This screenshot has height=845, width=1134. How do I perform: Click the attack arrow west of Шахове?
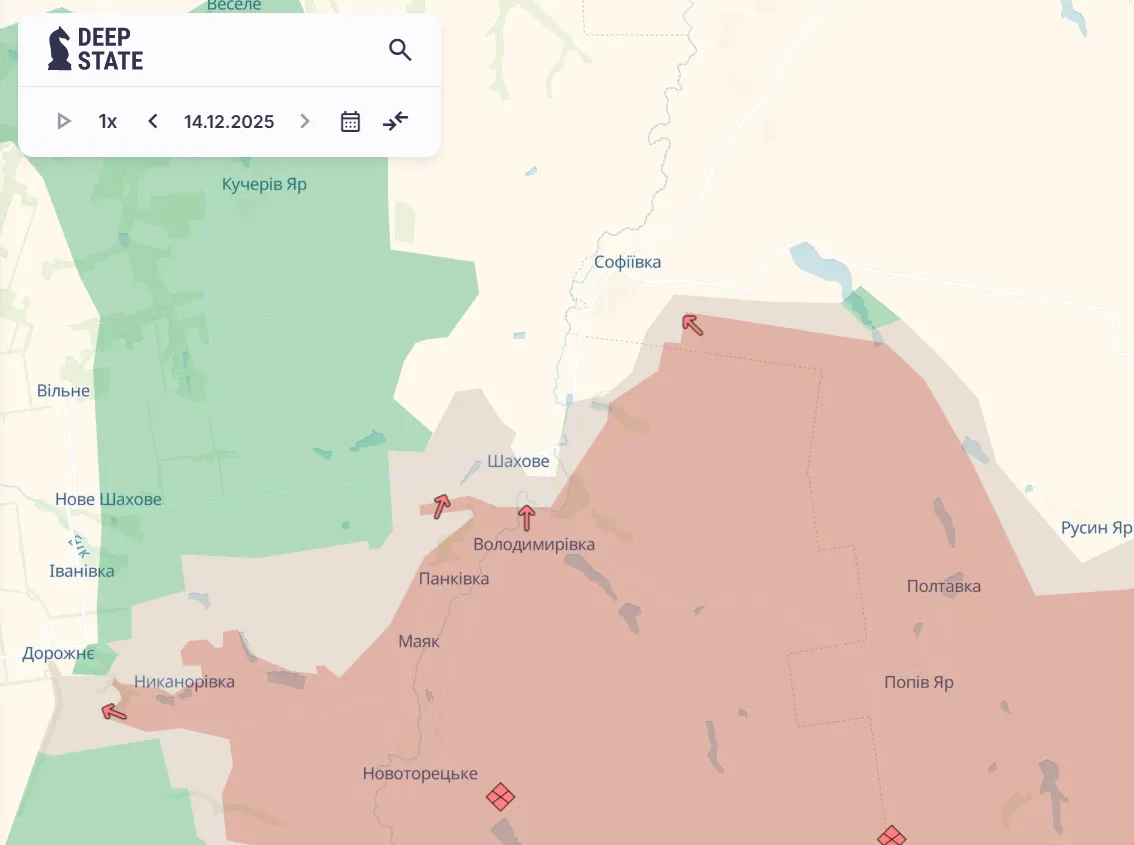pyautogui.click(x=441, y=505)
